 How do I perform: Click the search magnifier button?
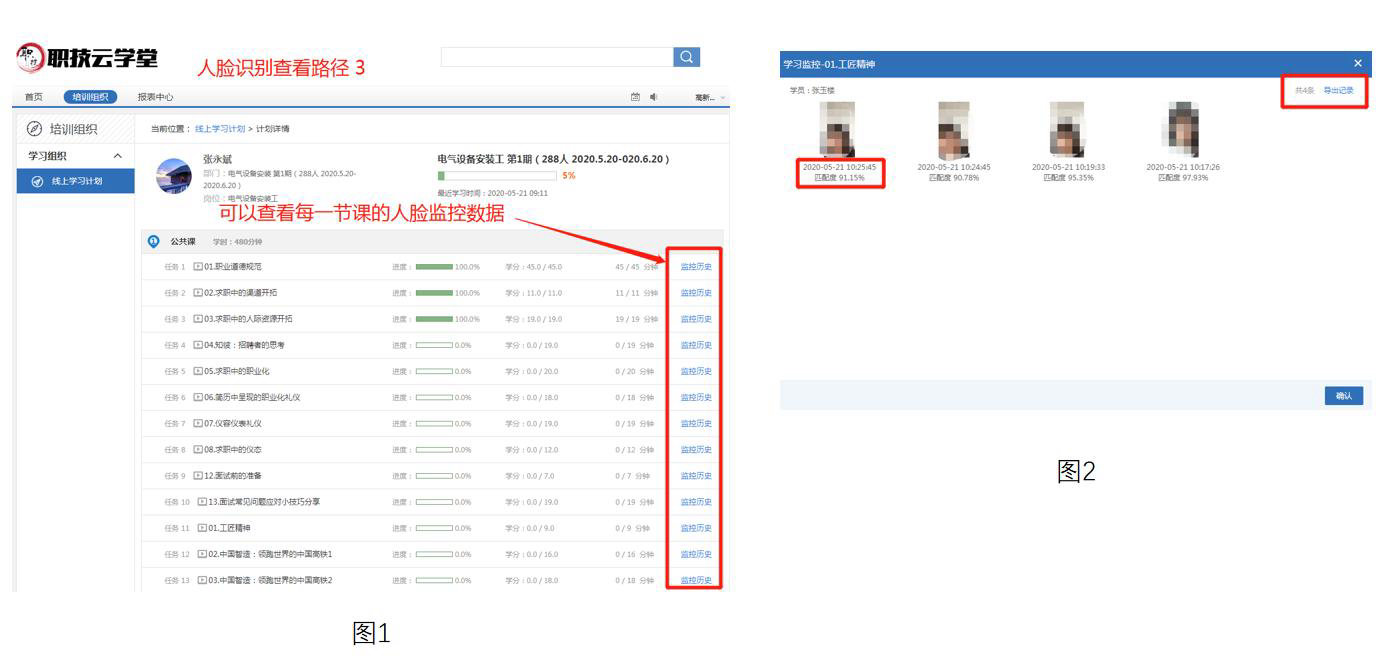(685, 58)
